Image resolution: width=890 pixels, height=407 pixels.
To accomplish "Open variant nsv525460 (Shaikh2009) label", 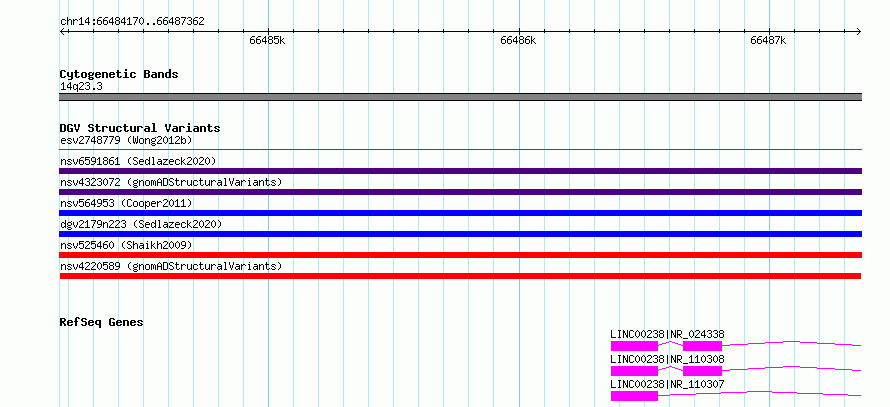I will [126, 245].
